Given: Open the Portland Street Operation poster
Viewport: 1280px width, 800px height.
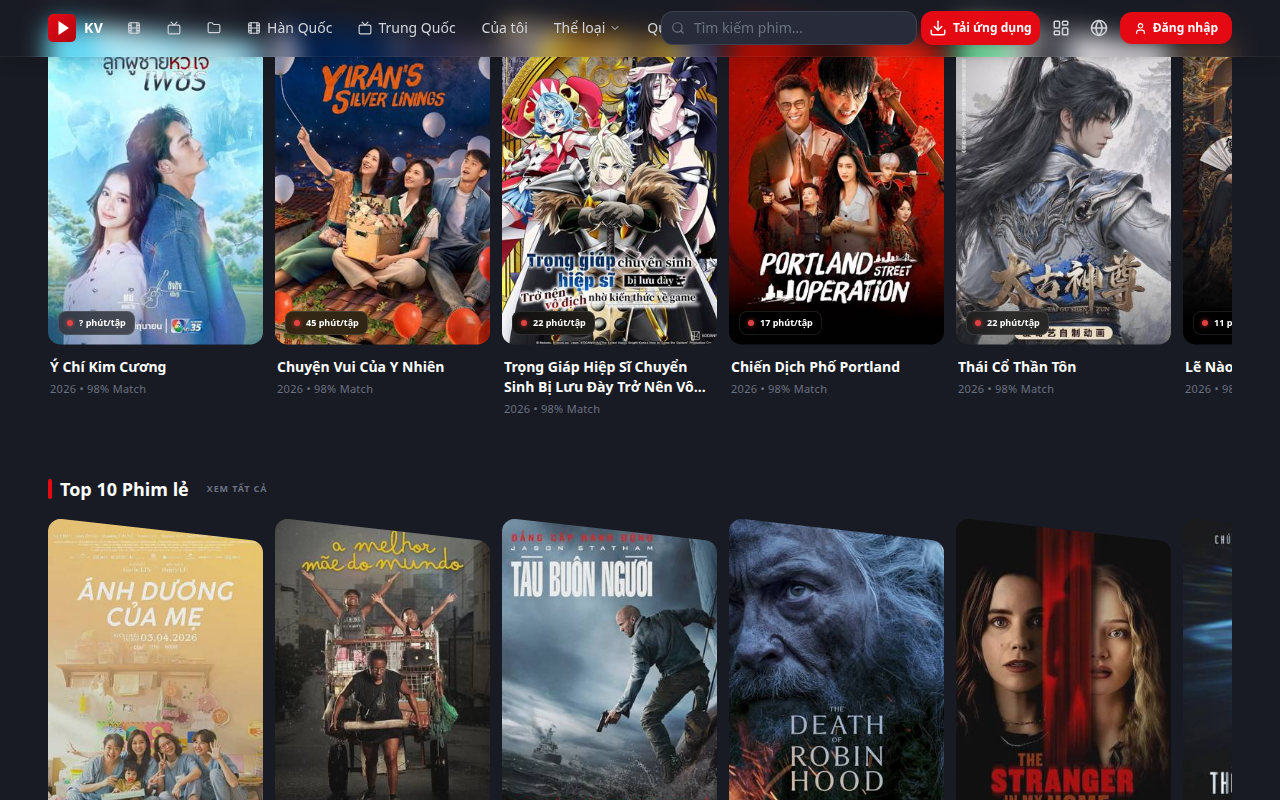Looking at the screenshot, I should (x=837, y=200).
